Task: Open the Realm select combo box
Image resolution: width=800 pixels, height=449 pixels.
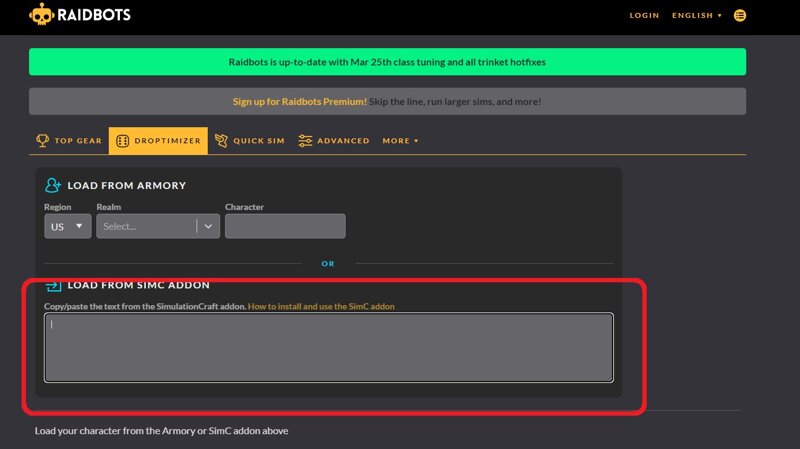Action: [x=158, y=226]
